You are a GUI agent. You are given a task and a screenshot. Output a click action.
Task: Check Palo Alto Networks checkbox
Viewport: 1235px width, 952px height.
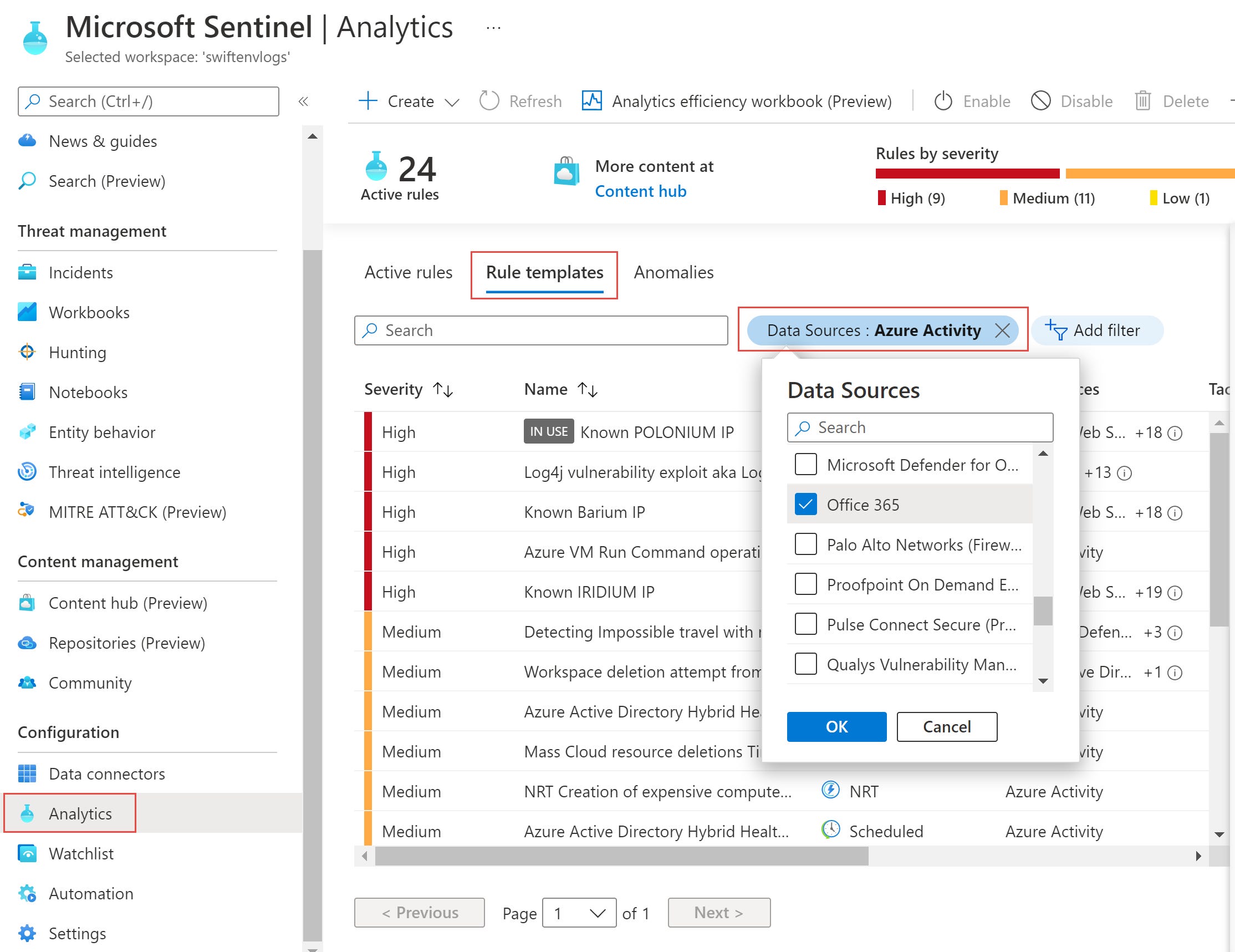coord(806,544)
